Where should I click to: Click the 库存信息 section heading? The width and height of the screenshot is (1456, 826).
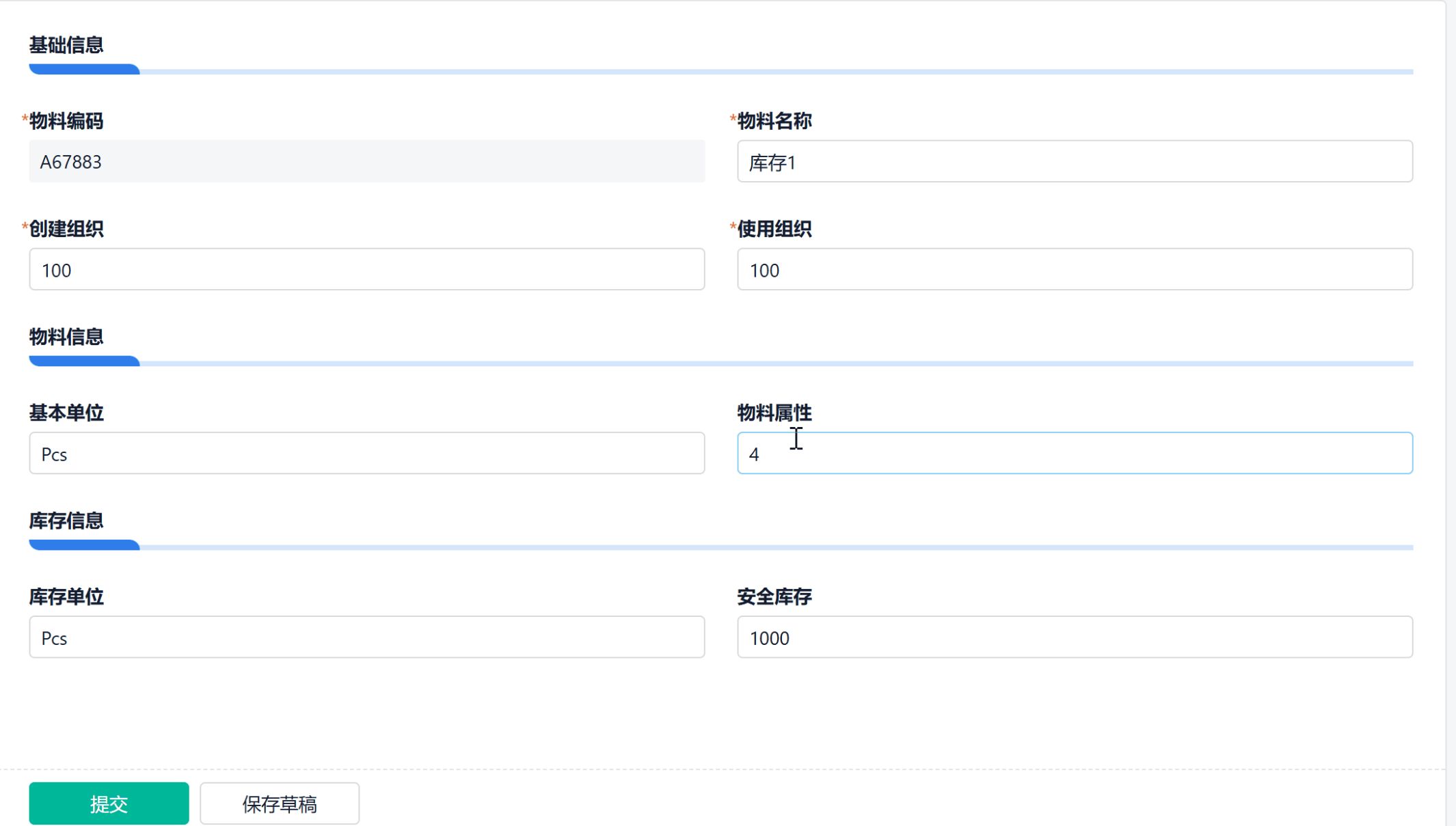pos(66,521)
